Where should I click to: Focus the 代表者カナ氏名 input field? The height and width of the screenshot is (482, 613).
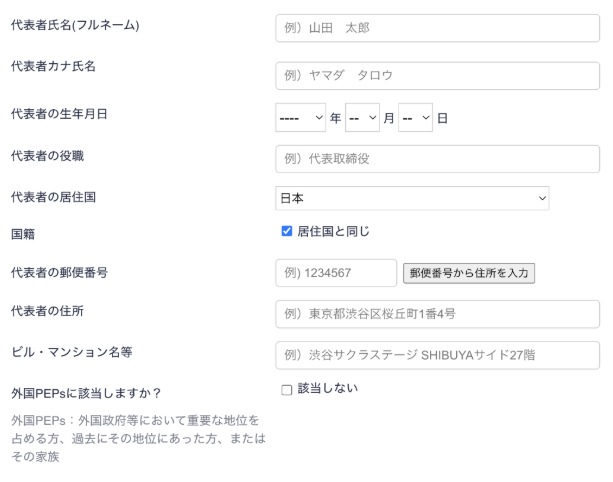point(437,74)
